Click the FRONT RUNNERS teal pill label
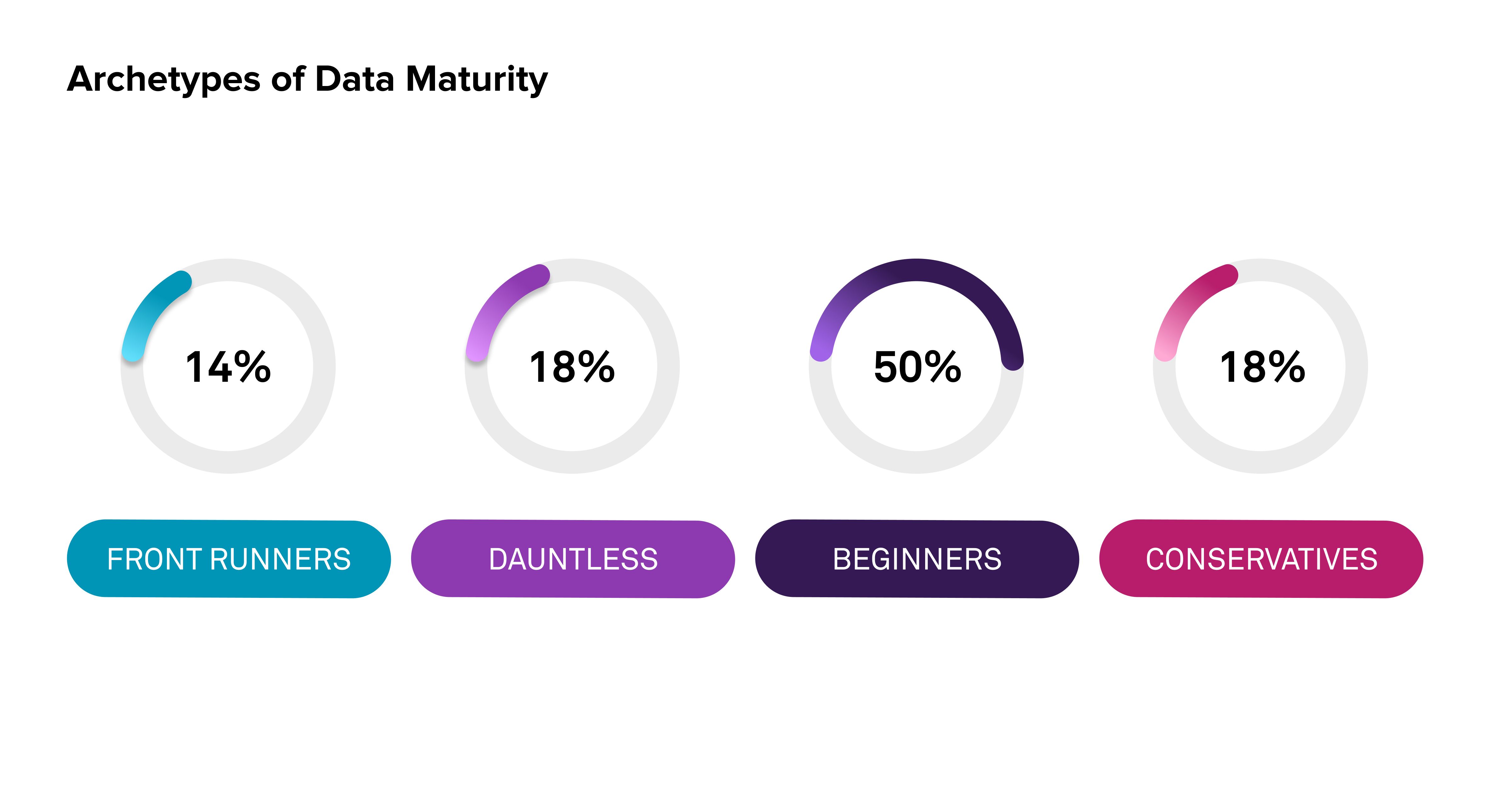This screenshot has height=790, width=1512. tap(228, 559)
